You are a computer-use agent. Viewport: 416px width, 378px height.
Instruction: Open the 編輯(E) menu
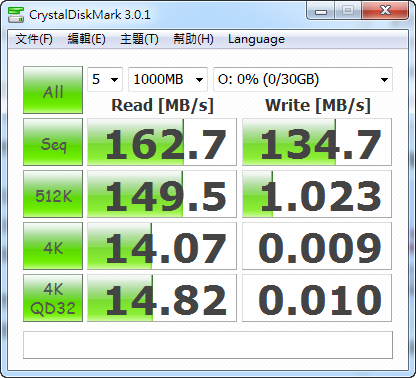[x=86, y=39]
